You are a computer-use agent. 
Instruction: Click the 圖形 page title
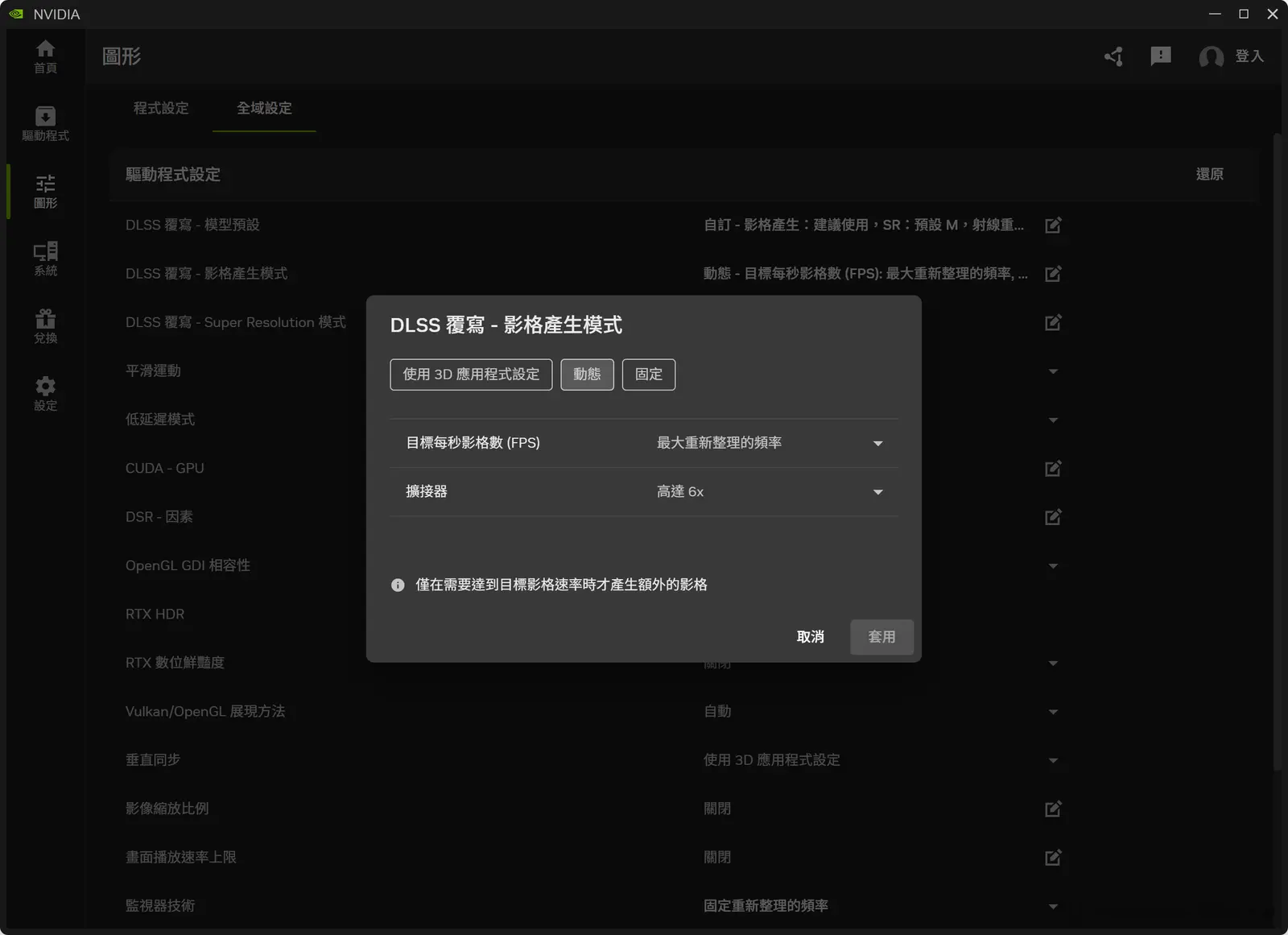(122, 56)
